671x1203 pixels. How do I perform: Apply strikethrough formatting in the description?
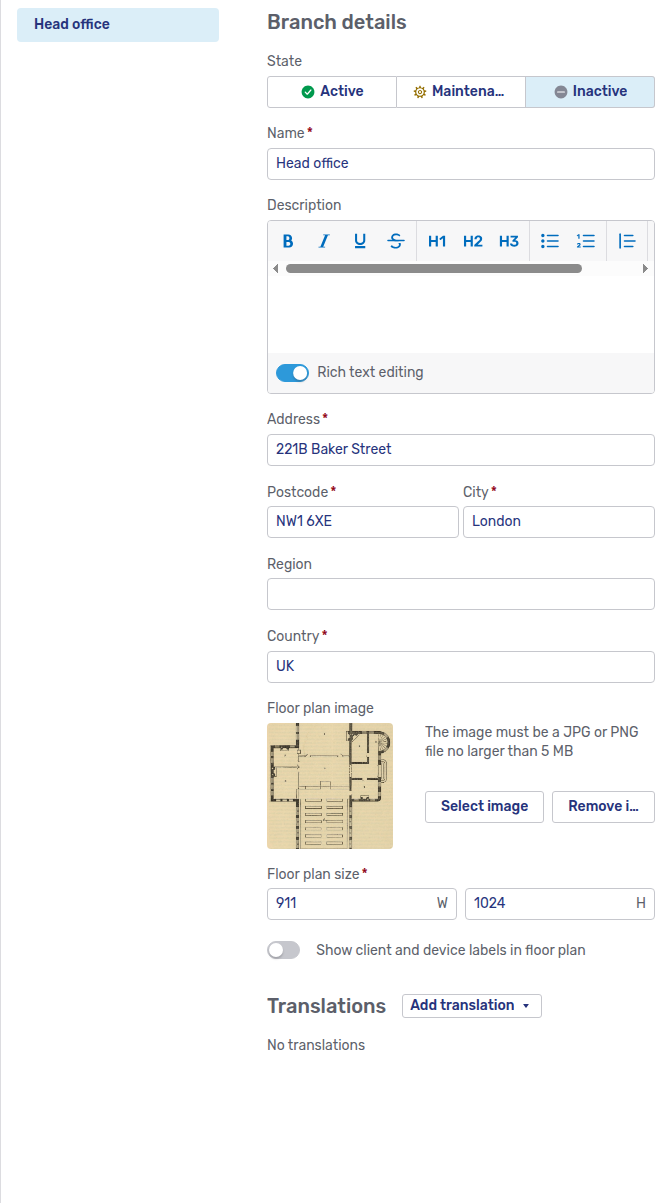[395, 240]
